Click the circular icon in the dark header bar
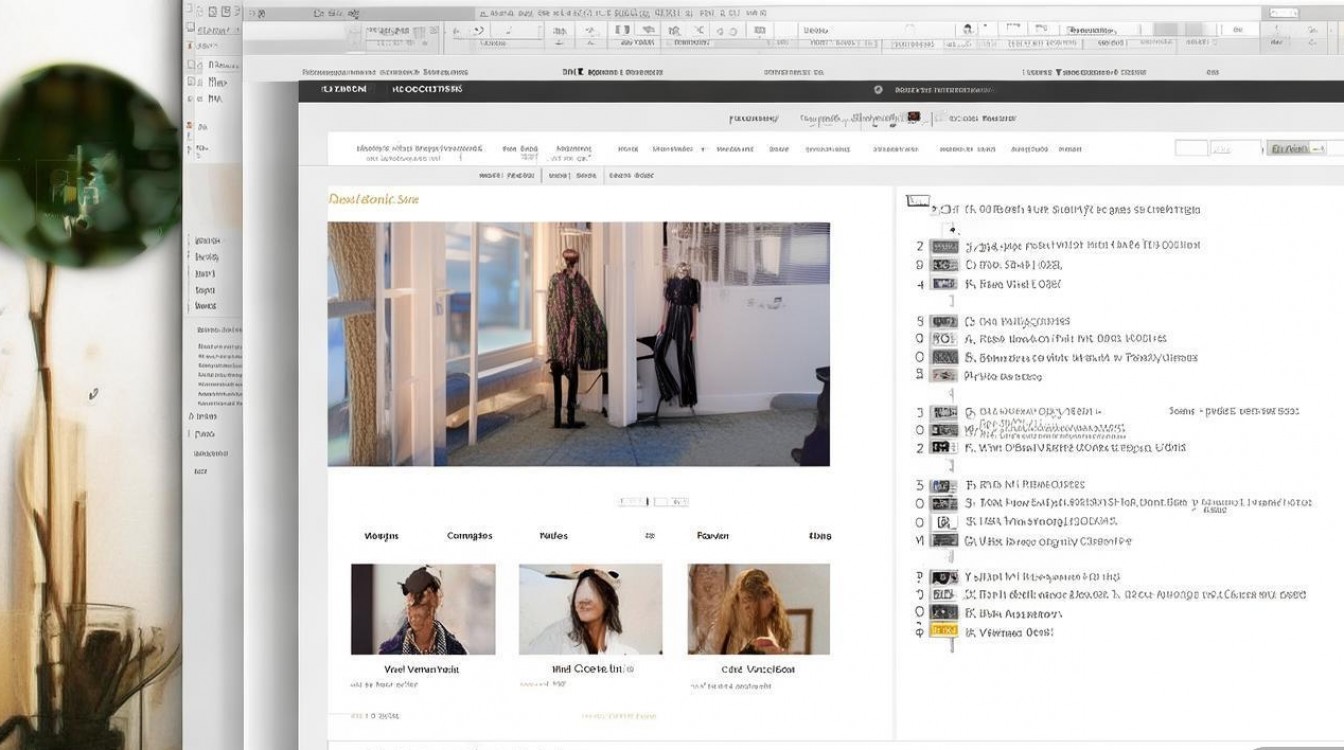1344x750 pixels. [x=879, y=90]
